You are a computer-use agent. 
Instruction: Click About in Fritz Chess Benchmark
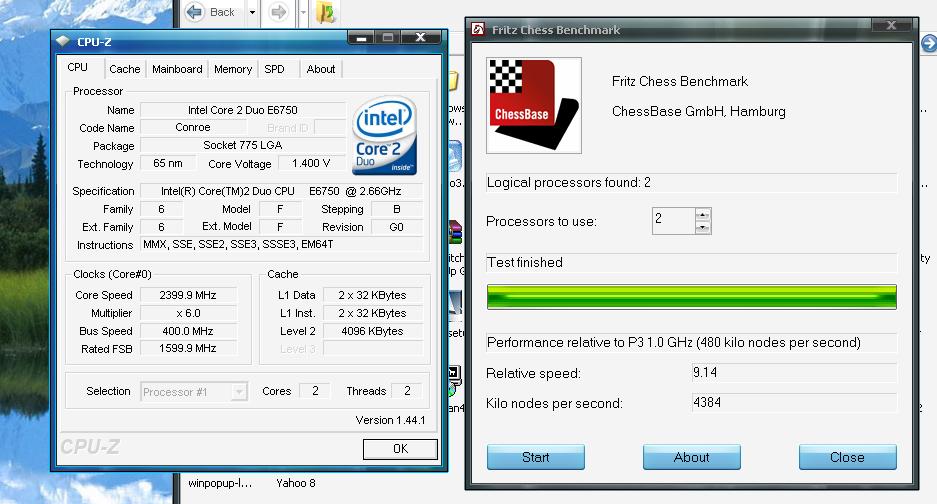click(691, 457)
